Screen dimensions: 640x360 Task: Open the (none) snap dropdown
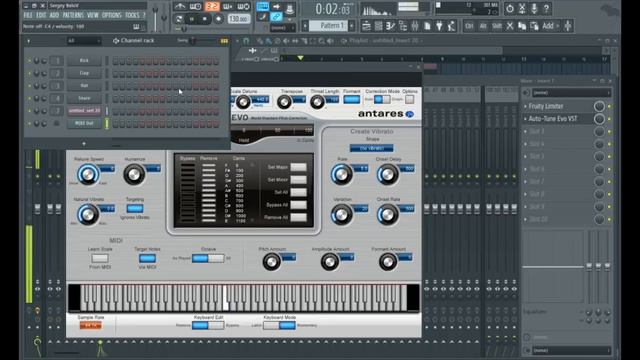pos(283,28)
